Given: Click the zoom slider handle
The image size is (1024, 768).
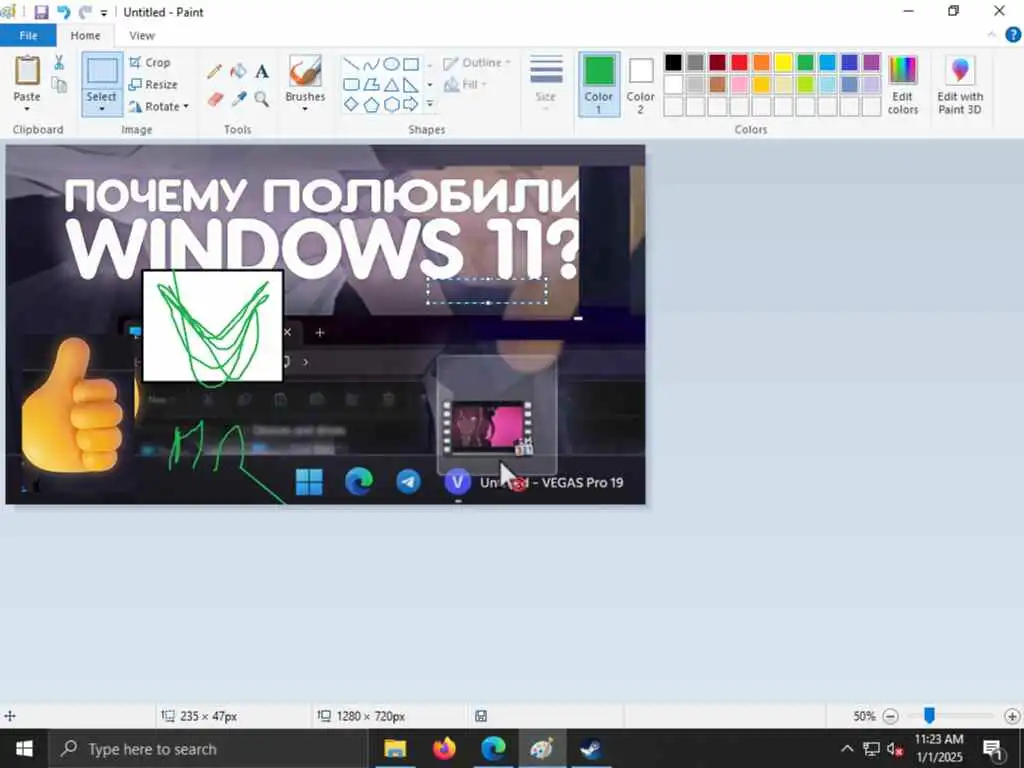Looking at the screenshot, I should (929, 716).
